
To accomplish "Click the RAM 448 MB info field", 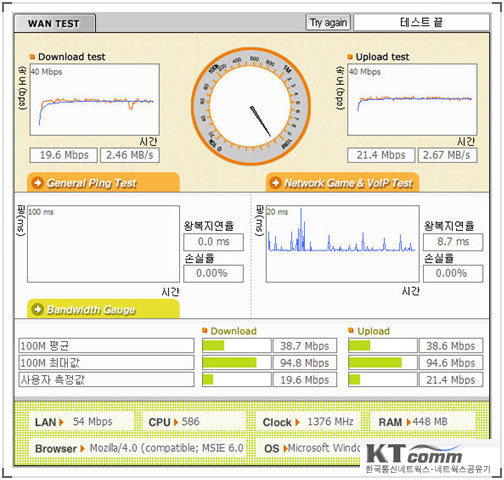I will tap(423, 422).
